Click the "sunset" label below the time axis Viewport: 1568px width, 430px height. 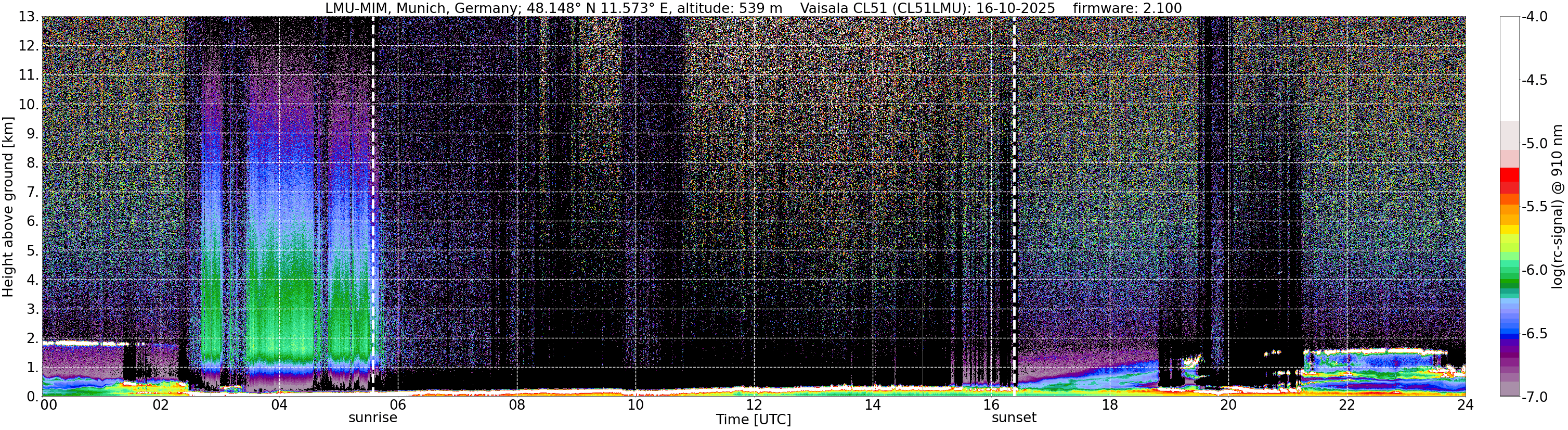[x=1014, y=418]
